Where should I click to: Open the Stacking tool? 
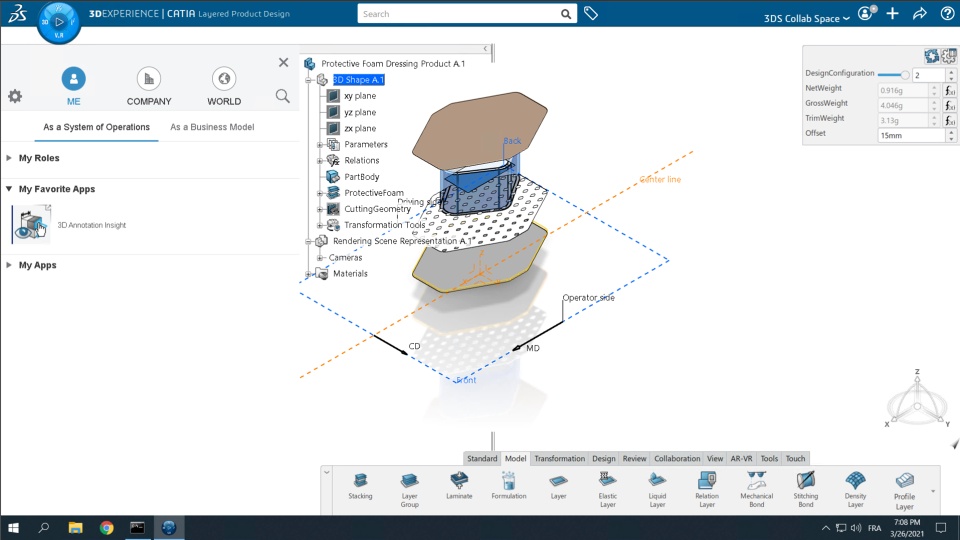[360, 486]
